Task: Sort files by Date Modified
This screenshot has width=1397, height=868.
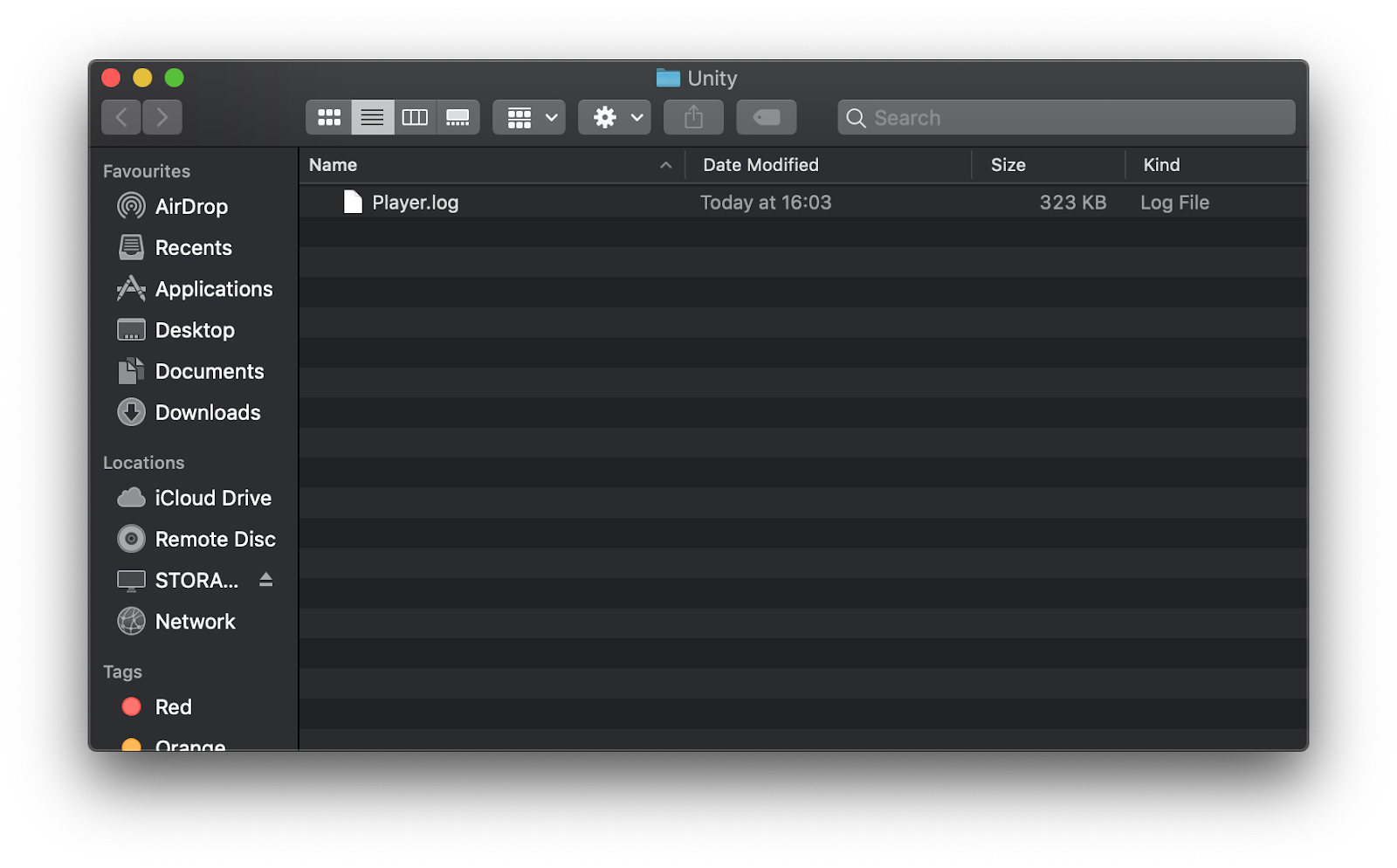Action: [x=760, y=164]
